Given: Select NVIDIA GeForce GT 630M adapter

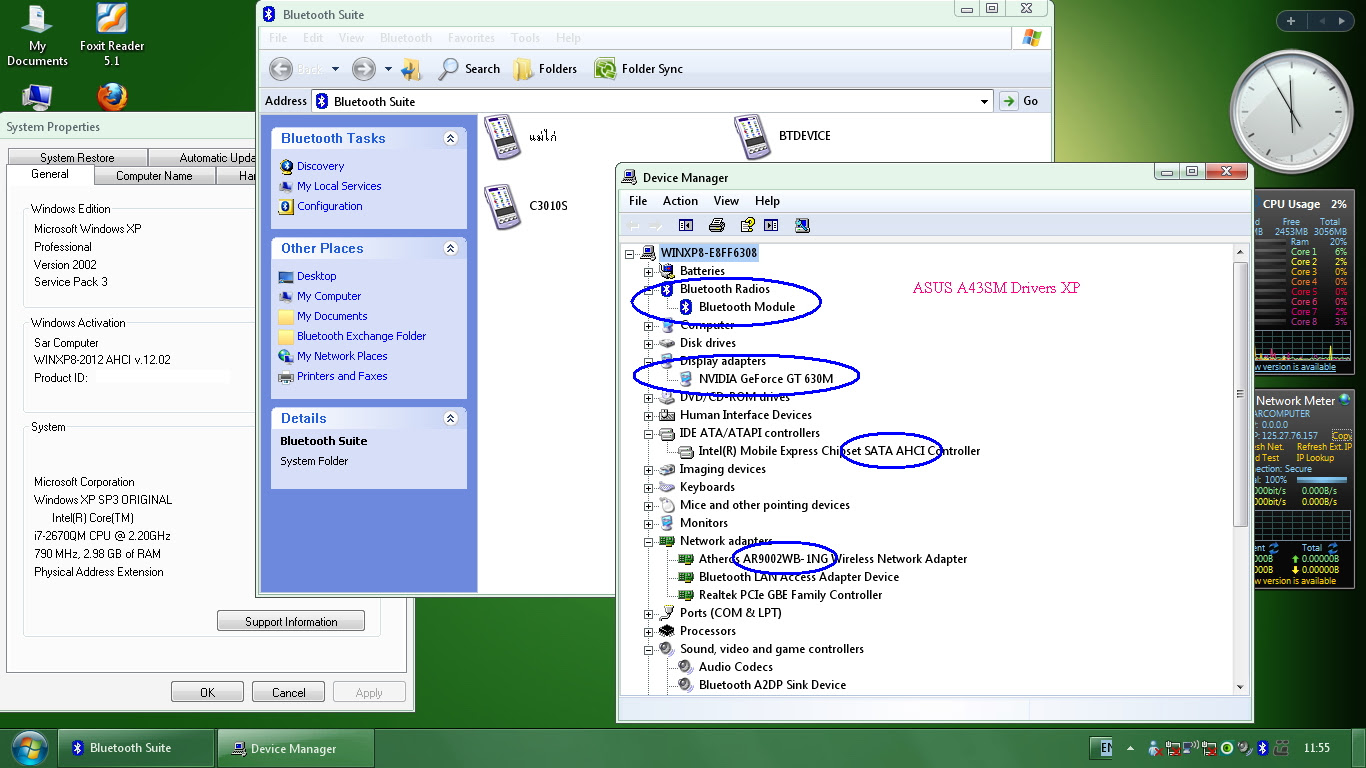Looking at the screenshot, I should 765,379.
